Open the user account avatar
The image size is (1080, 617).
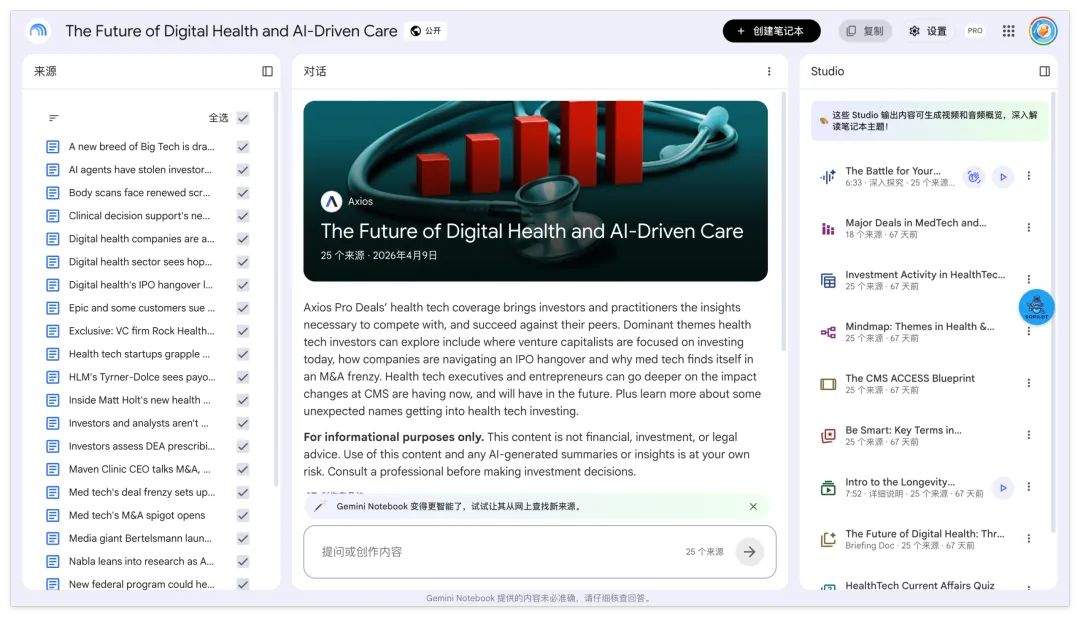[x=1043, y=31]
